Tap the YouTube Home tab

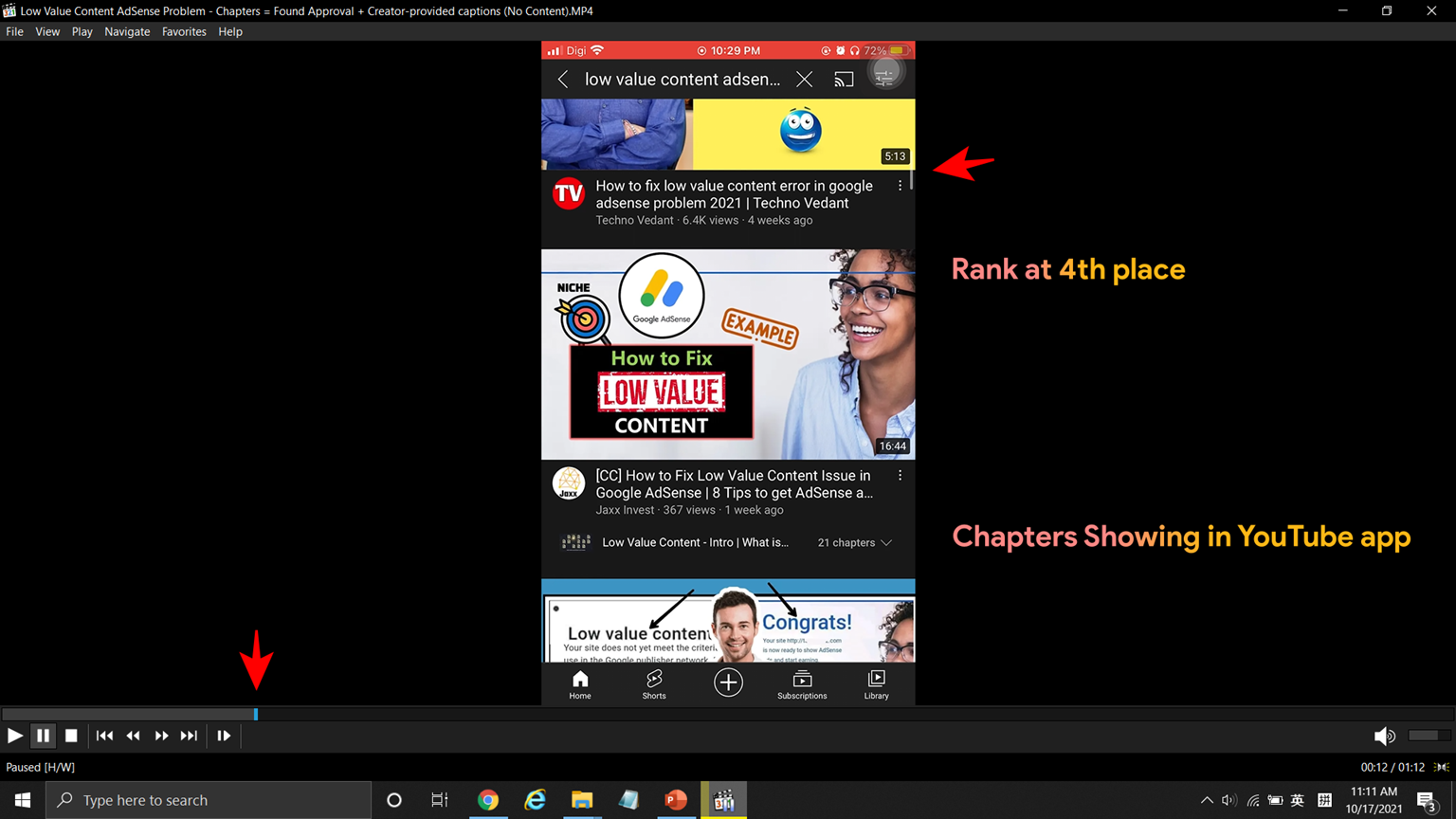580,684
